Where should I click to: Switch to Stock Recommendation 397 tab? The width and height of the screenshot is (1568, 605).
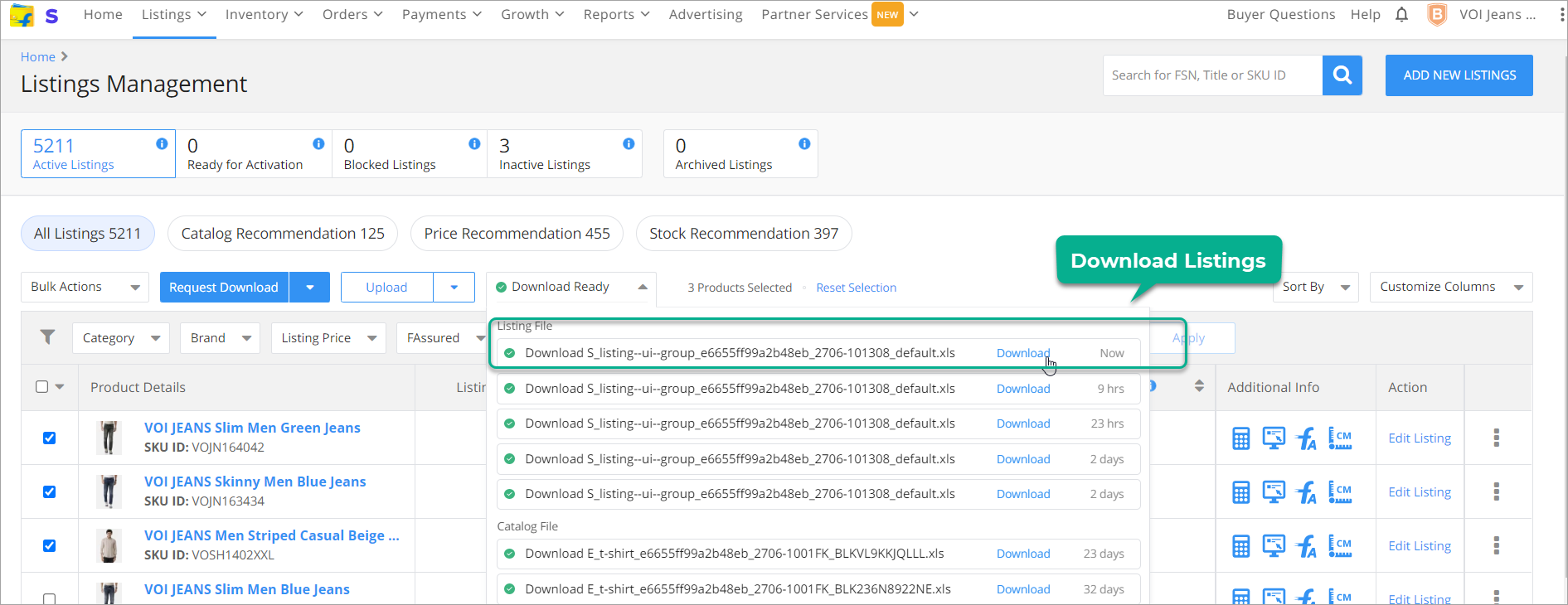744,234
